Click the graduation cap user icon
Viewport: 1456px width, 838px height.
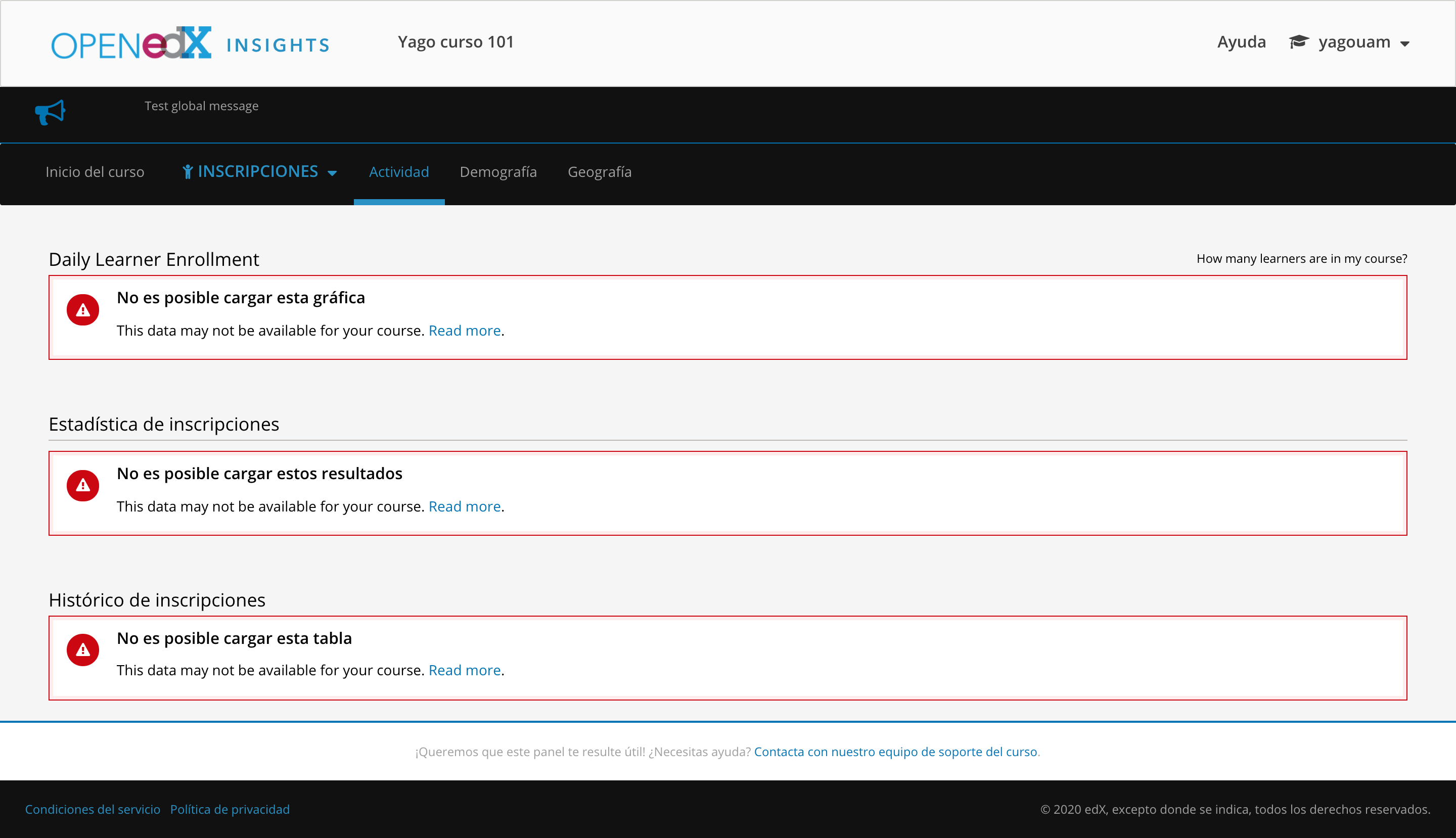pos(1299,42)
